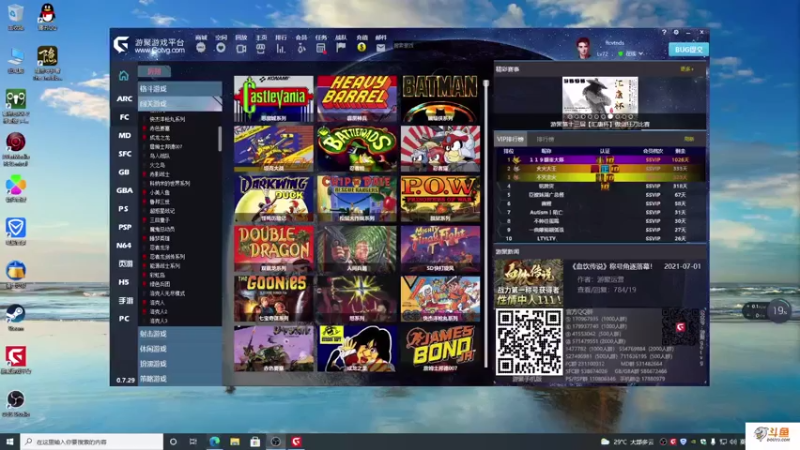Open the 血饮传说 news article title

tap(612, 266)
